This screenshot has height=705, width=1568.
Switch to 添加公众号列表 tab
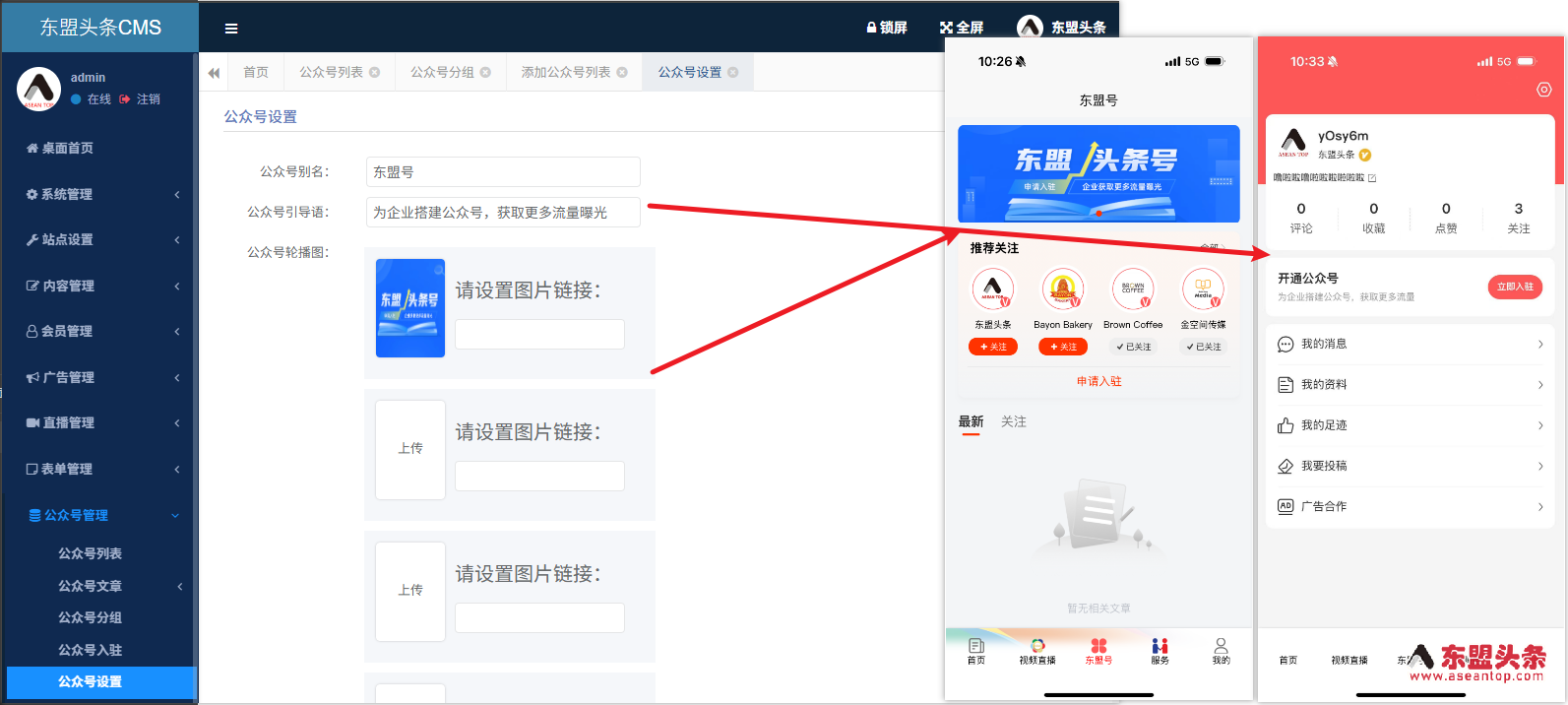(566, 73)
